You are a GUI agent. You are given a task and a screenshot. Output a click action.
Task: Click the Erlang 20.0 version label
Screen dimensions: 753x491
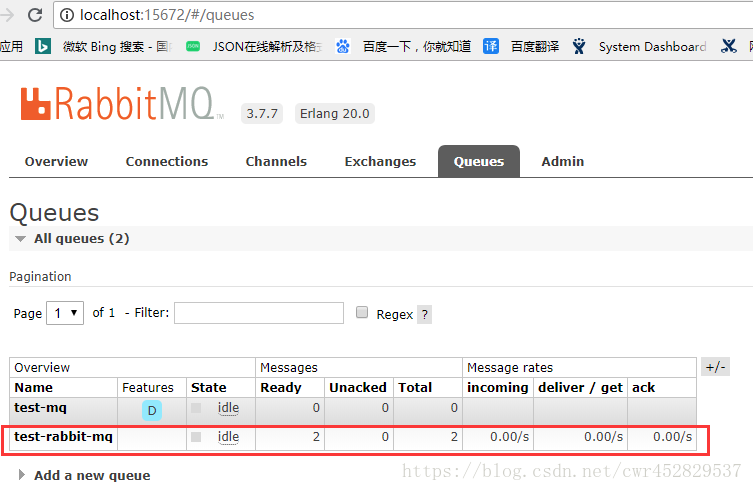point(335,113)
